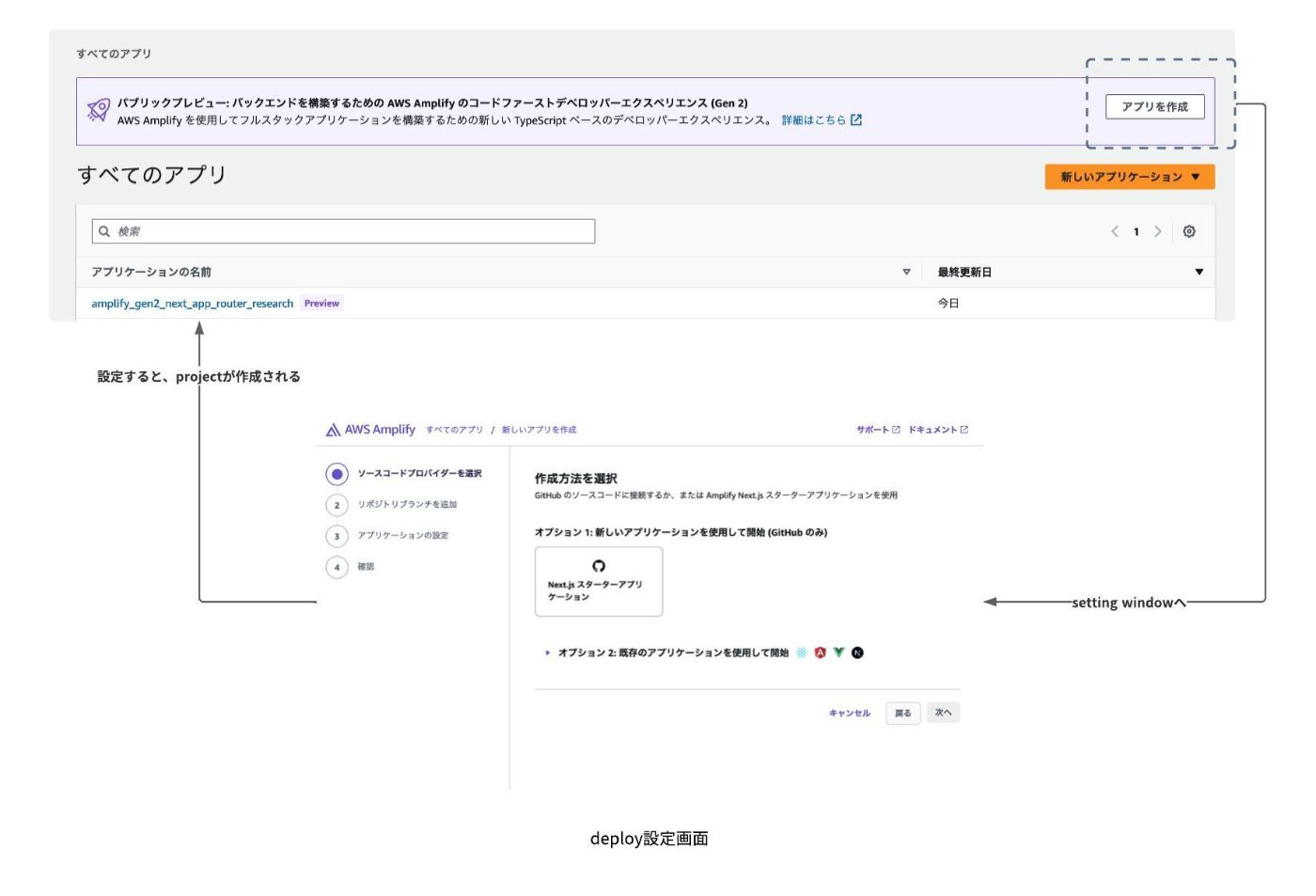Viewport: 1316px width, 896px height.
Task: Open the サポート link
Action: point(878,430)
